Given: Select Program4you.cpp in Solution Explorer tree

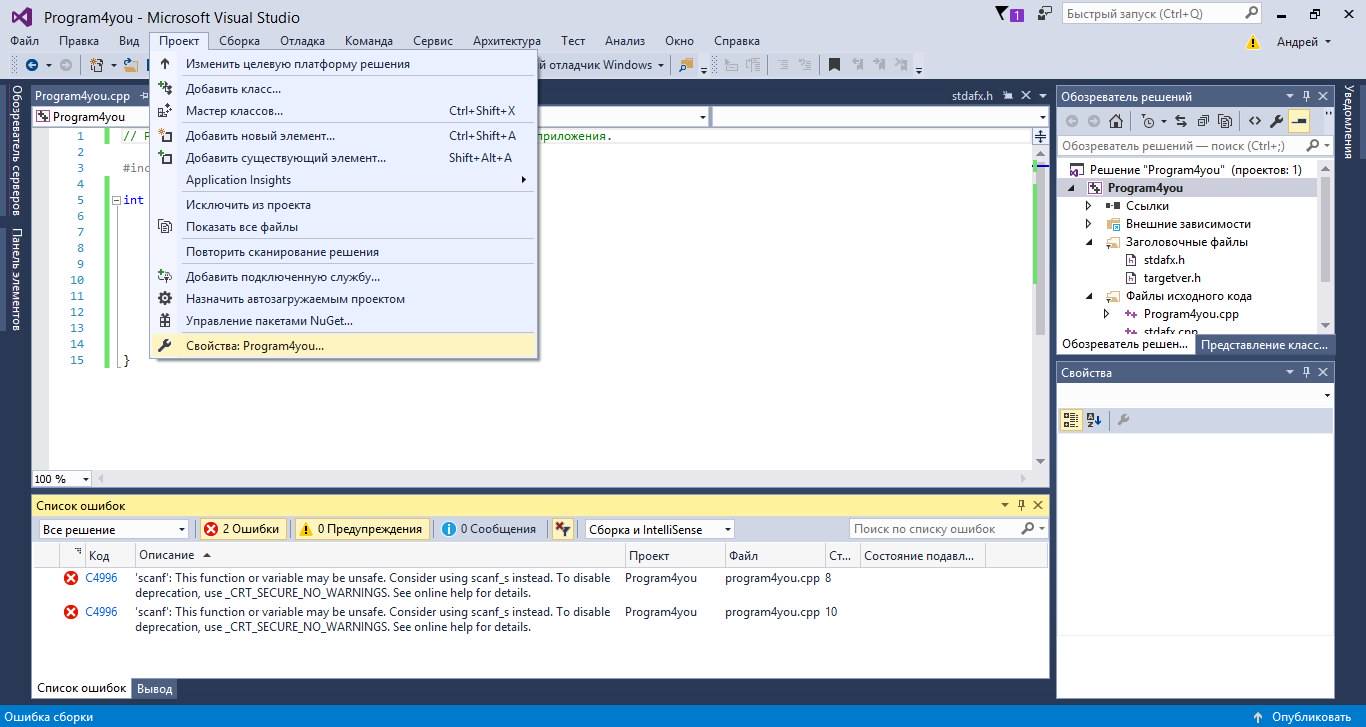Looking at the screenshot, I should pyautogui.click(x=1191, y=314).
